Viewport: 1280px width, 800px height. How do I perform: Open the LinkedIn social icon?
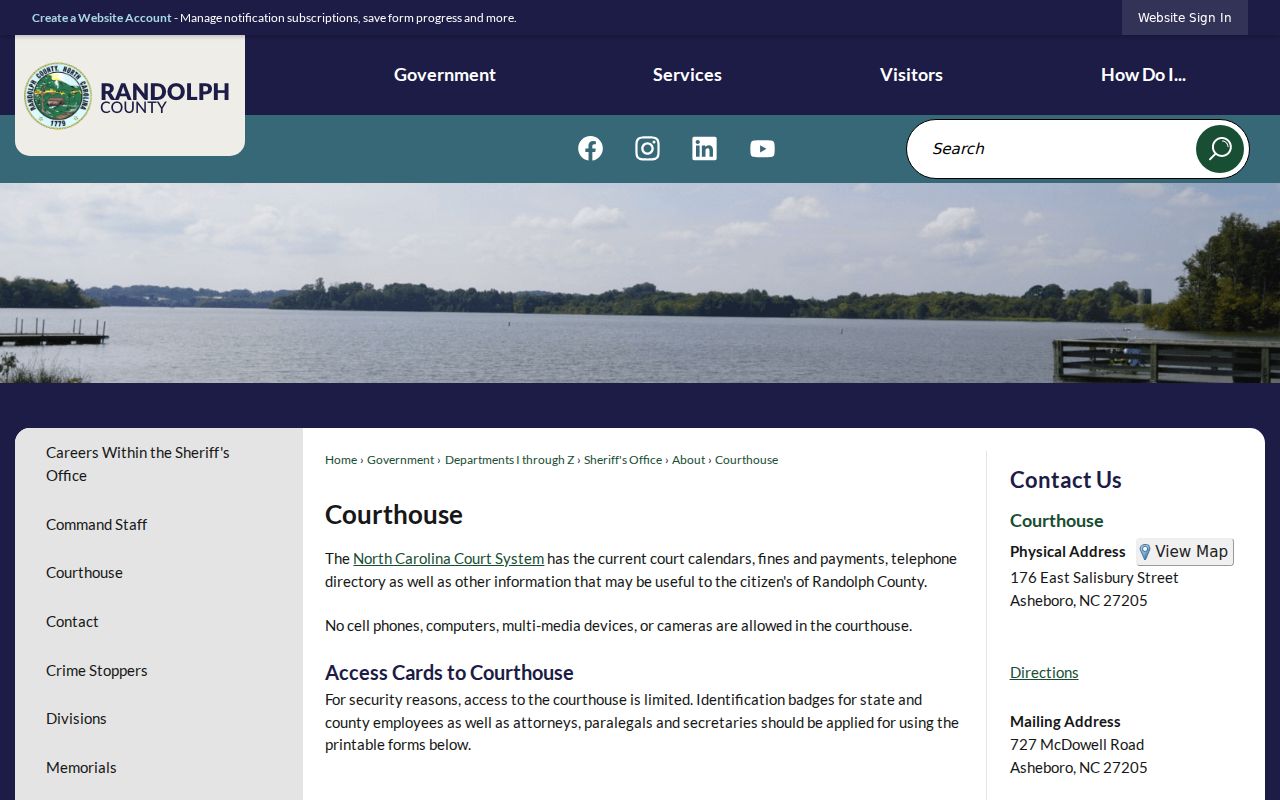click(704, 149)
